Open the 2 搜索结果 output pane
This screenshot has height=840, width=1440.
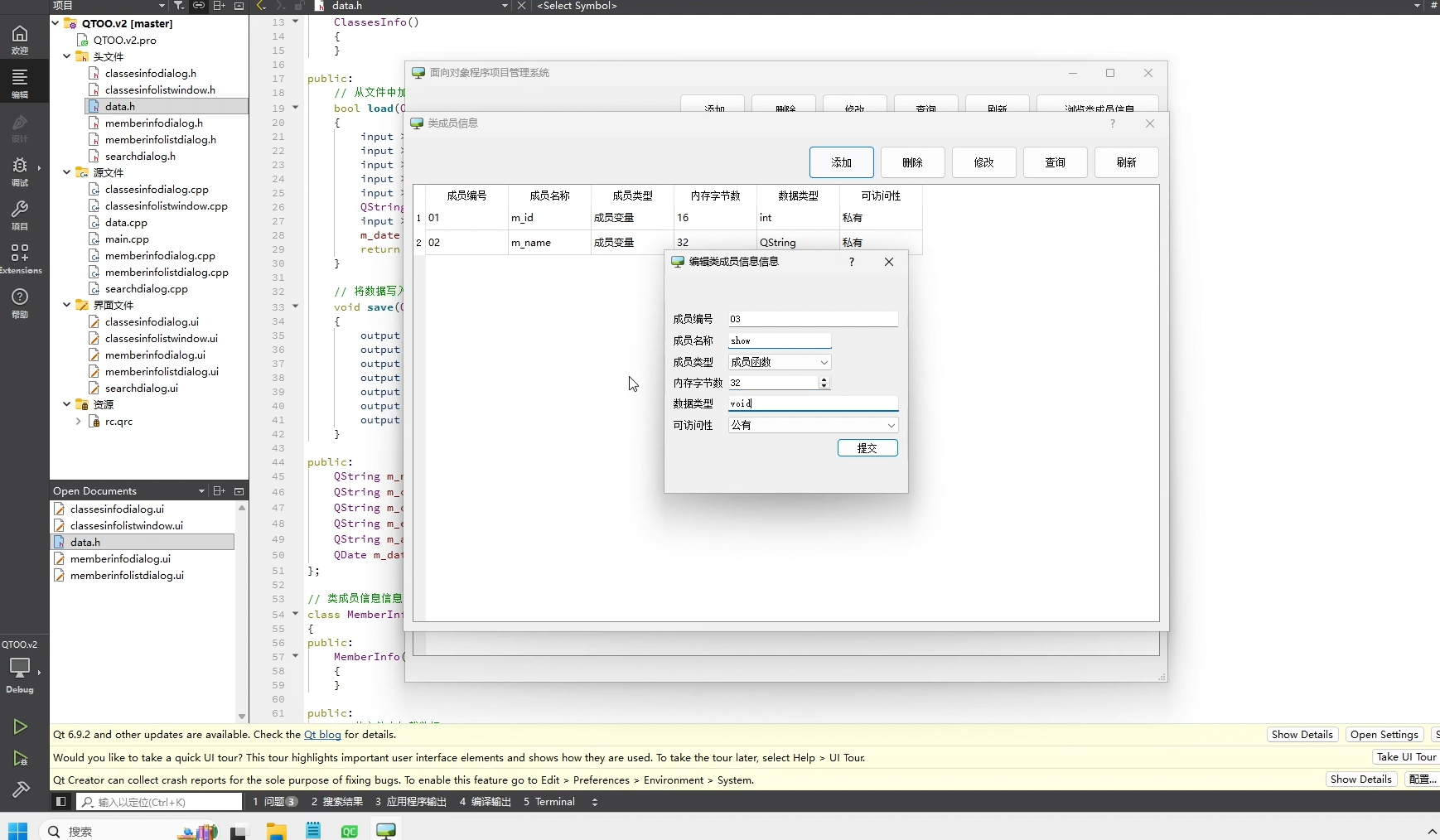tap(337, 802)
